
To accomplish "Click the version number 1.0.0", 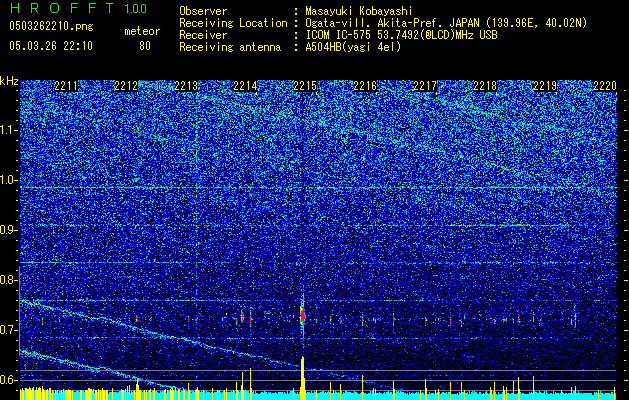I will [x=136, y=8].
